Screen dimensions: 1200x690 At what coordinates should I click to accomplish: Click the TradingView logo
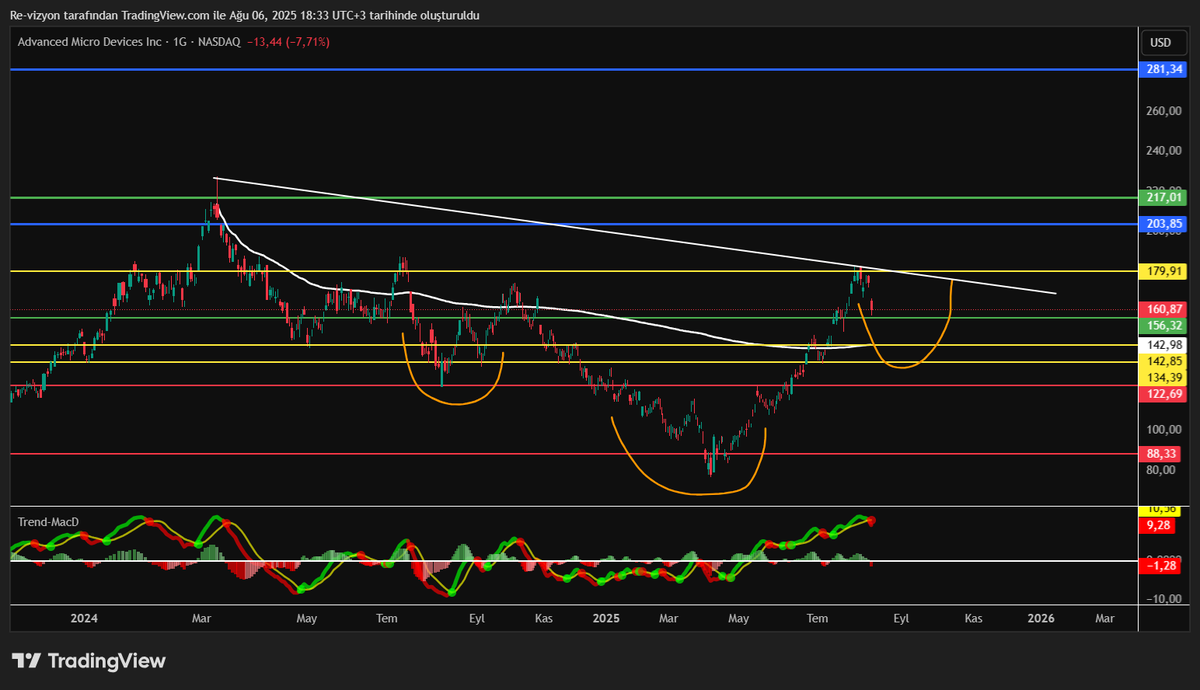point(88,661)
